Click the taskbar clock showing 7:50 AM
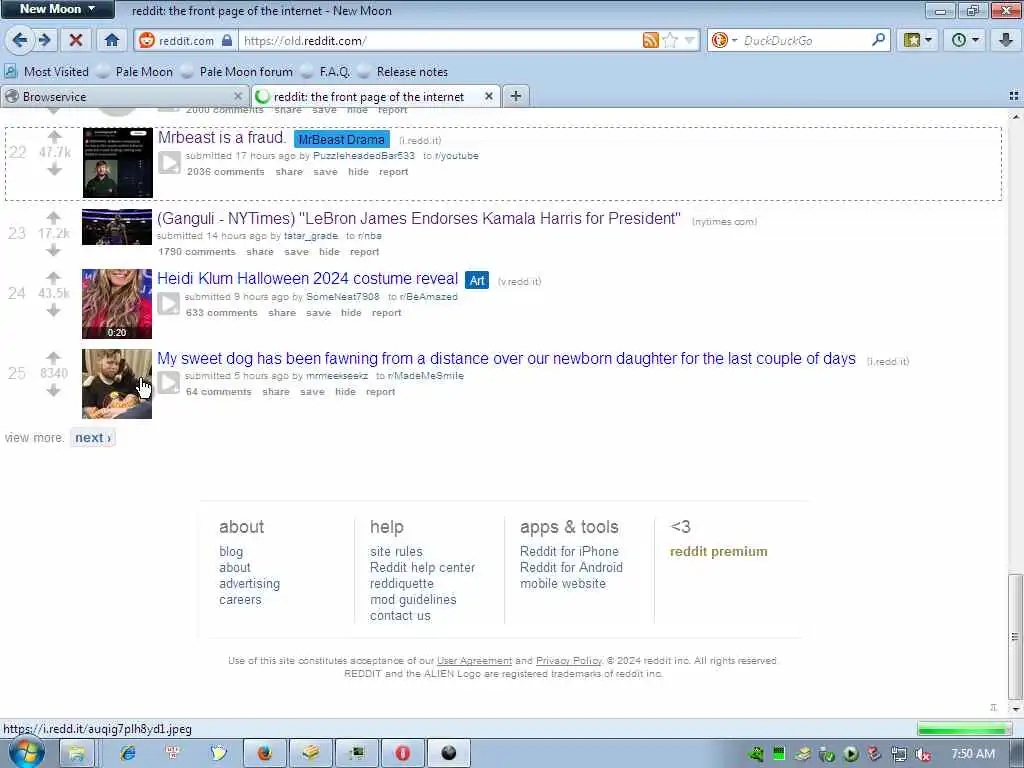 (972, 754)
